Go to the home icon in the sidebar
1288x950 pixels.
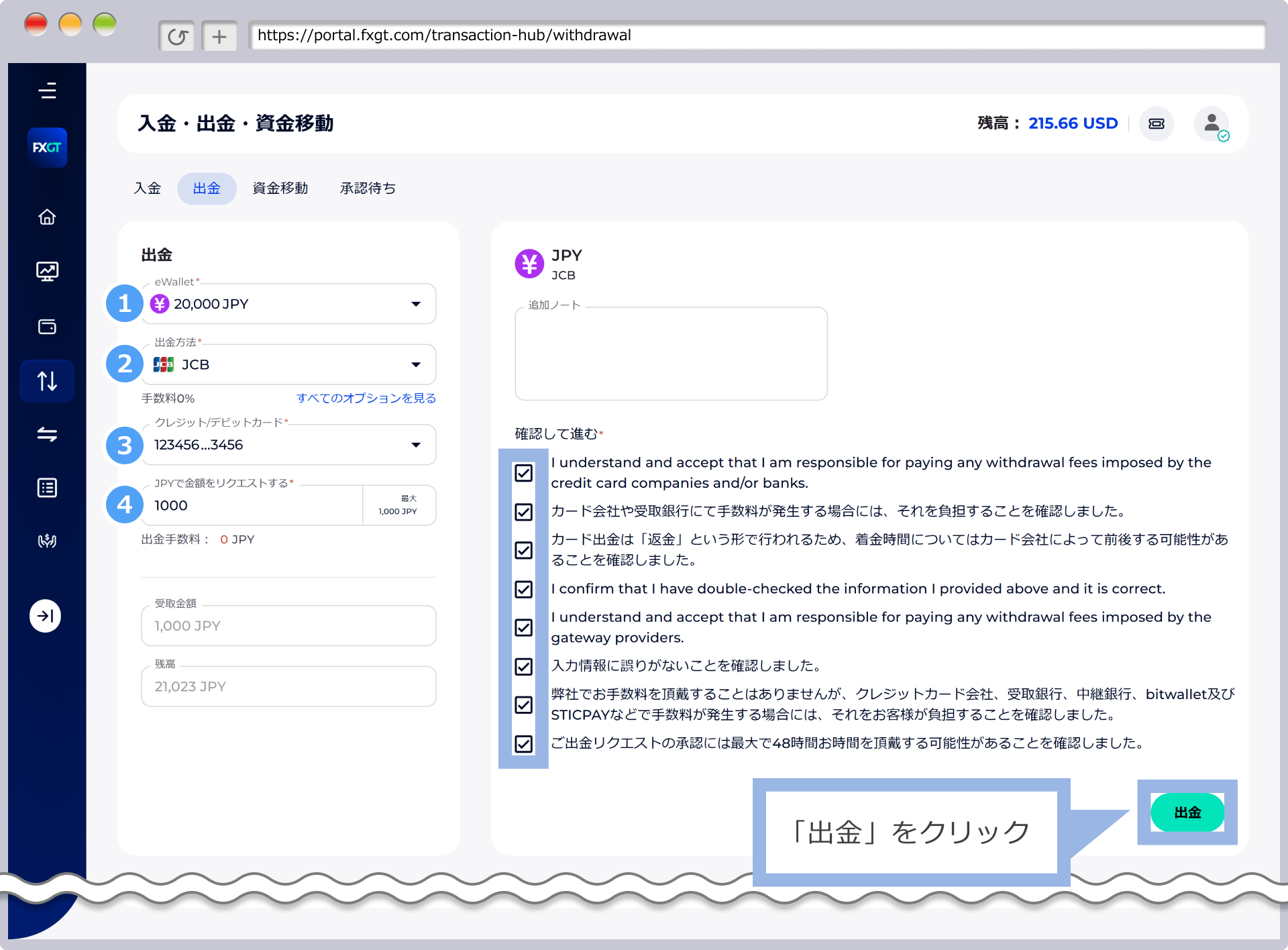pos(47,217)
